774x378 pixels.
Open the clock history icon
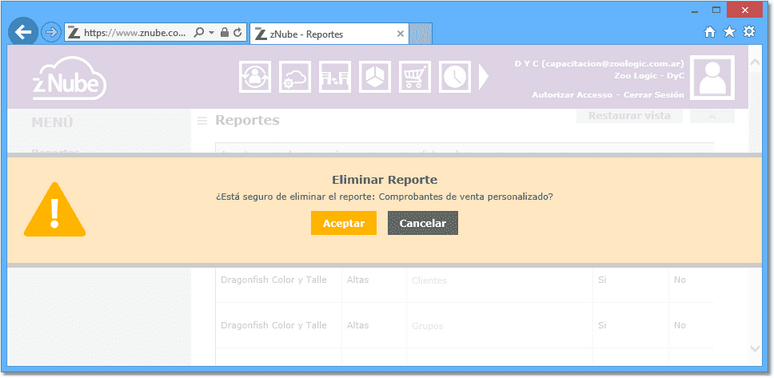click(455, 77)
